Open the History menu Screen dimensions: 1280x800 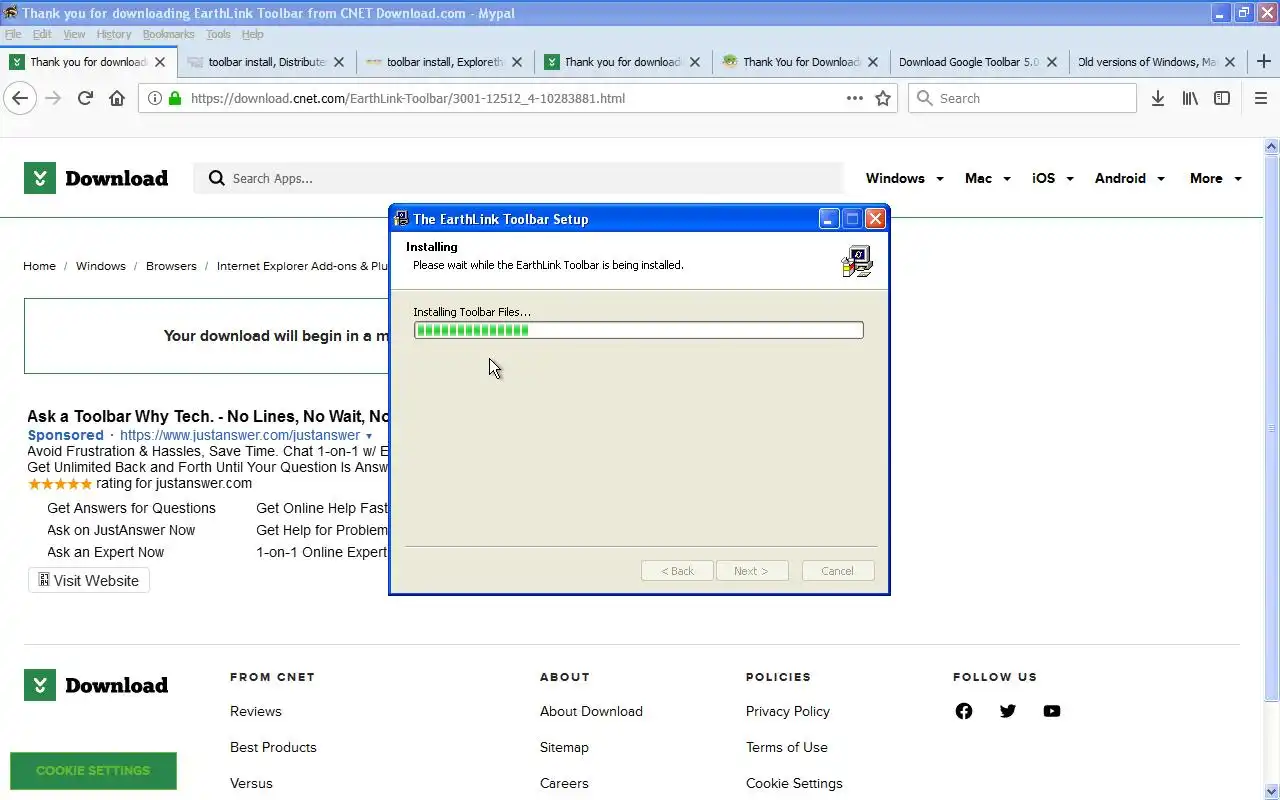coord(114,34)
